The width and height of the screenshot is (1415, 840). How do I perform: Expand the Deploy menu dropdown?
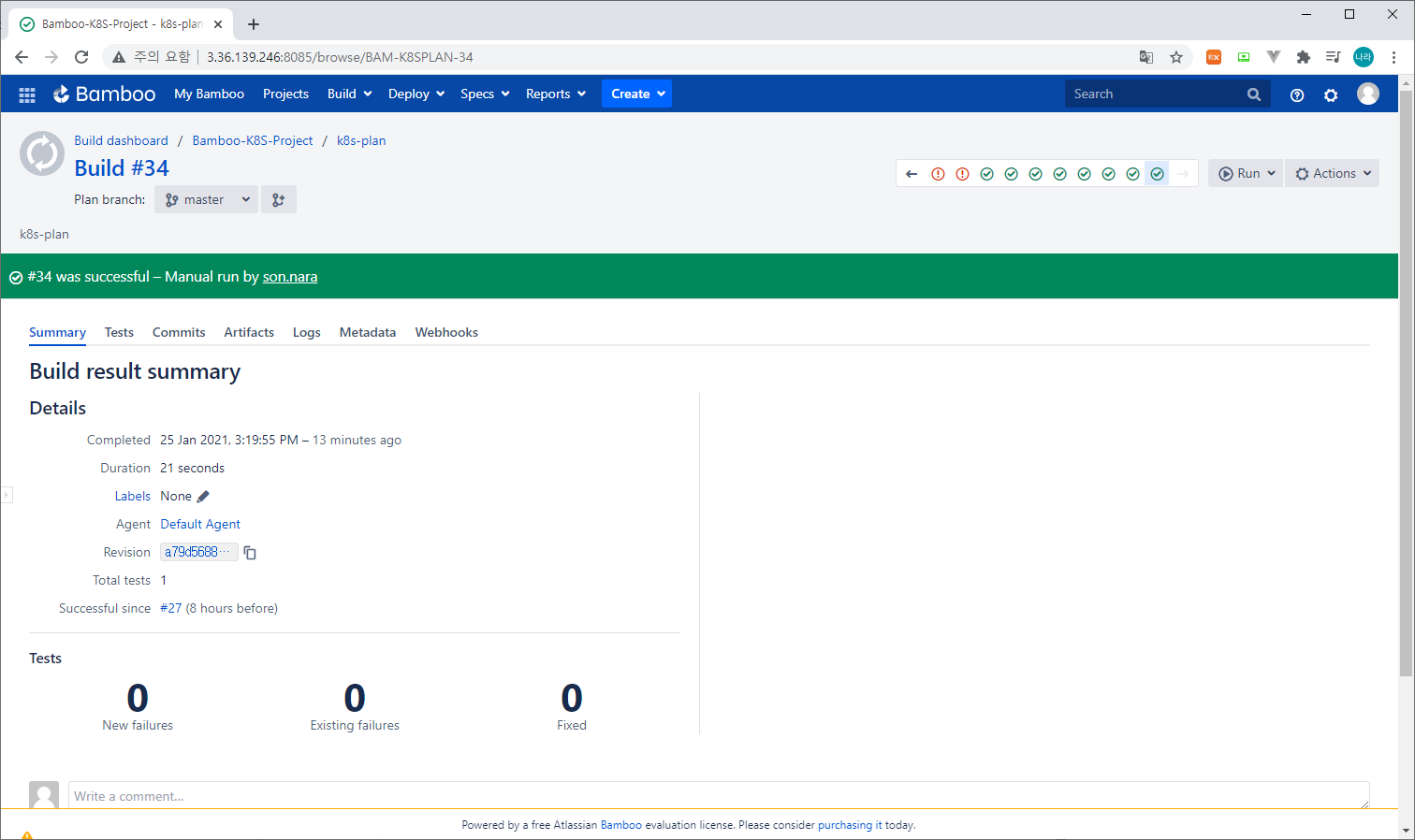pos(416,94)
